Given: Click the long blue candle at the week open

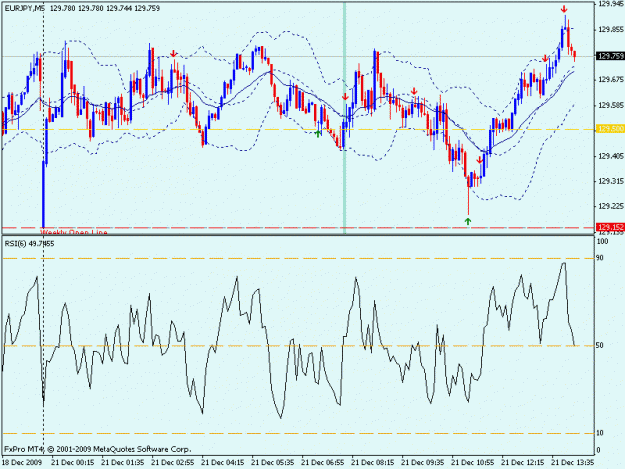Looking at the screenshot, I should click(x=43, y=194).
